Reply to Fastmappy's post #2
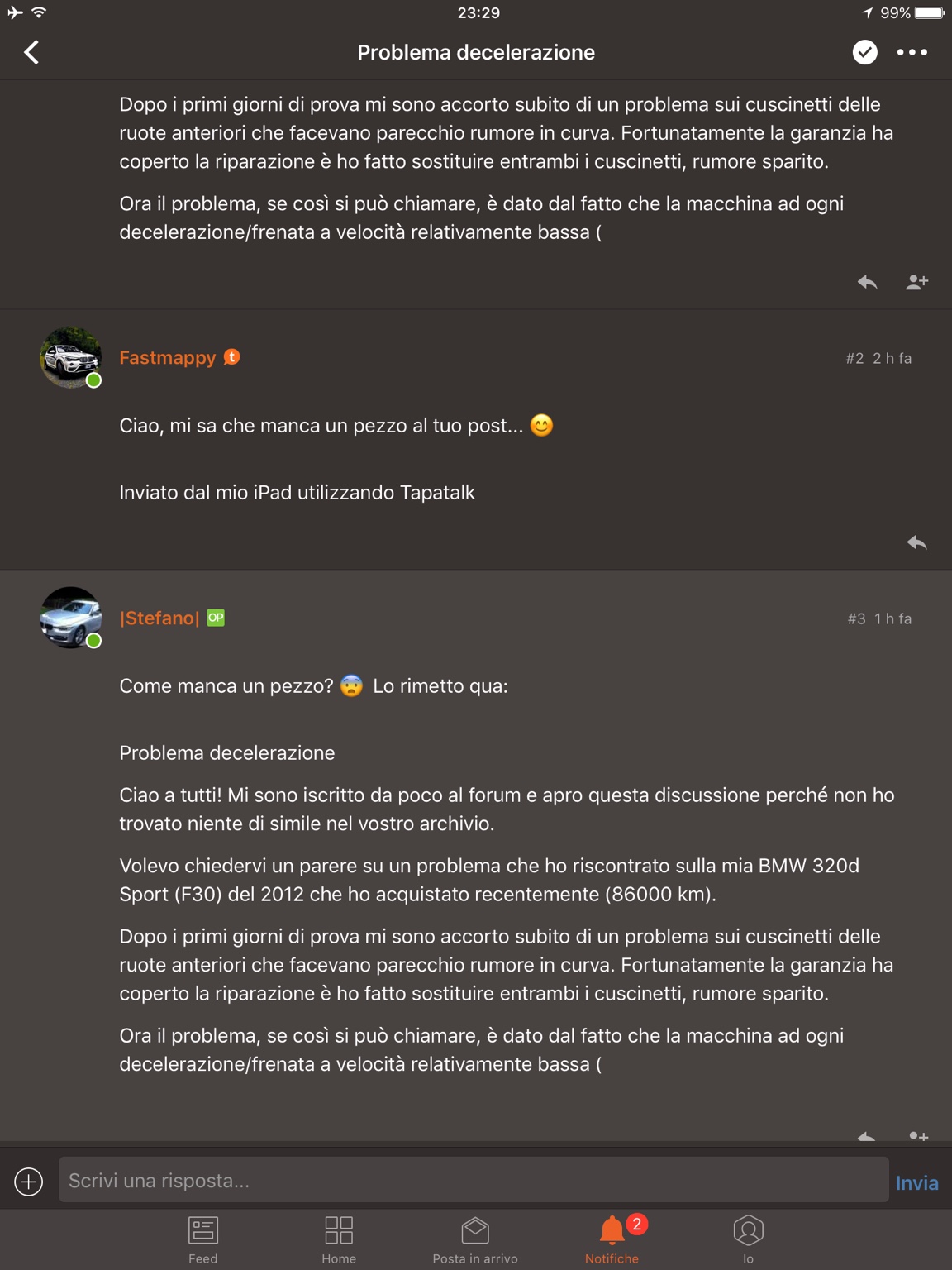952x1270 pixels. click(x=916, y=542)
